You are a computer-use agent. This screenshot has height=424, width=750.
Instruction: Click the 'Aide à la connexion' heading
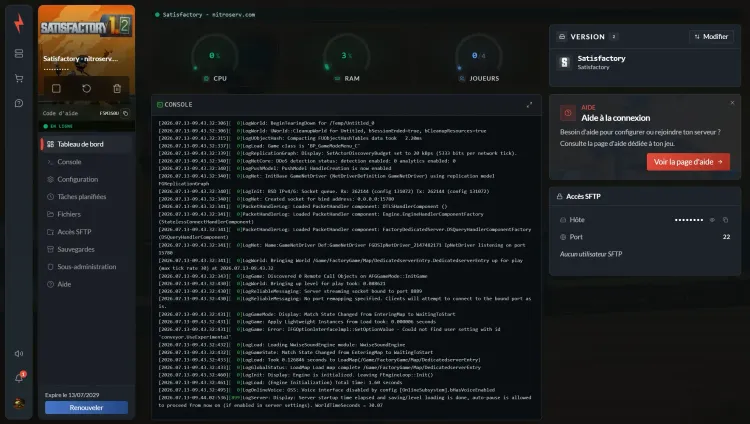coord(616,118)
